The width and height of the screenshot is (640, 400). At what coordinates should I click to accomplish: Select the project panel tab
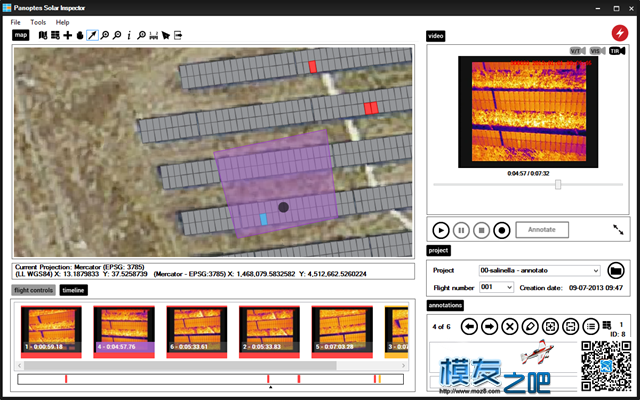point(438,250)
